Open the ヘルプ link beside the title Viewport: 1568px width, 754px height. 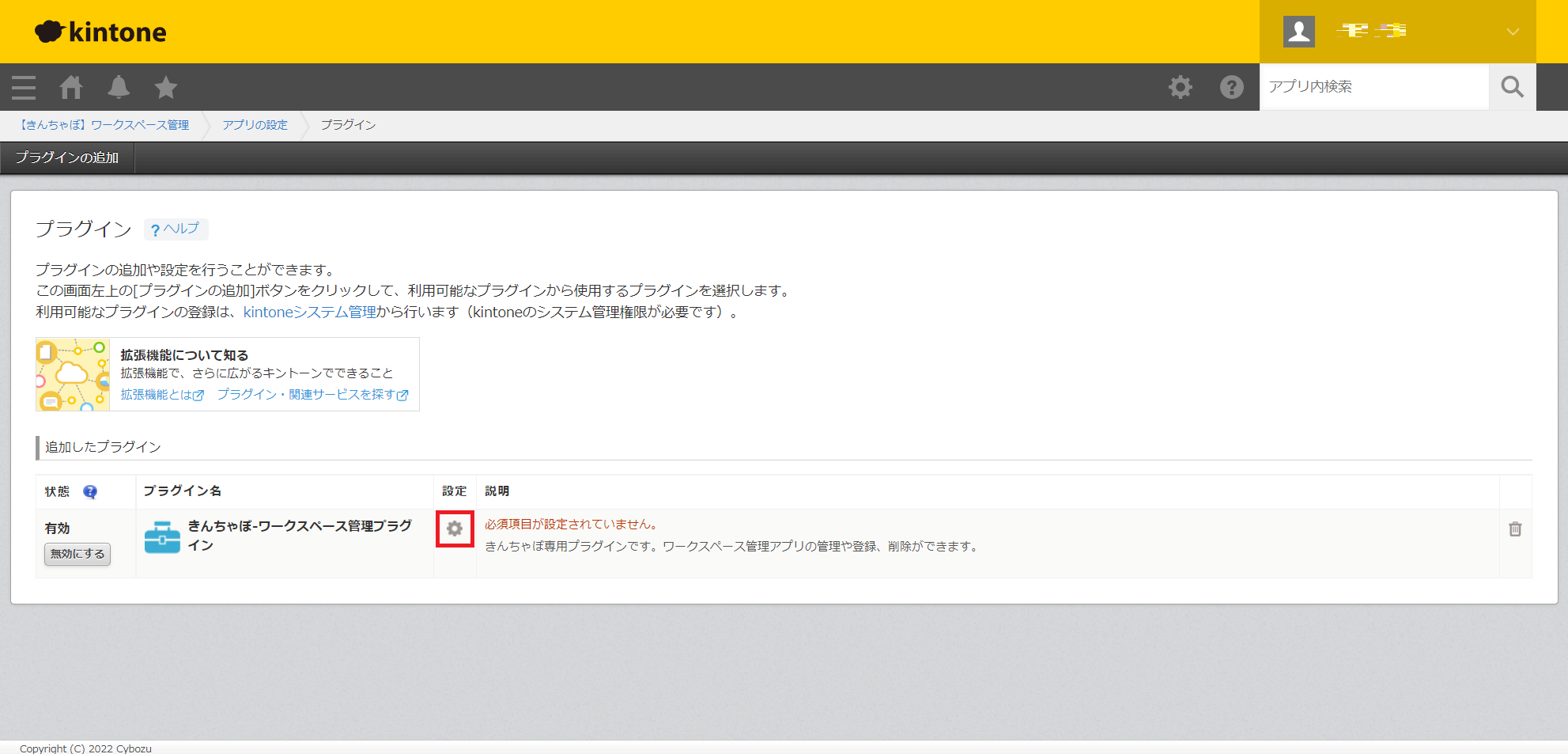[176, 229]
